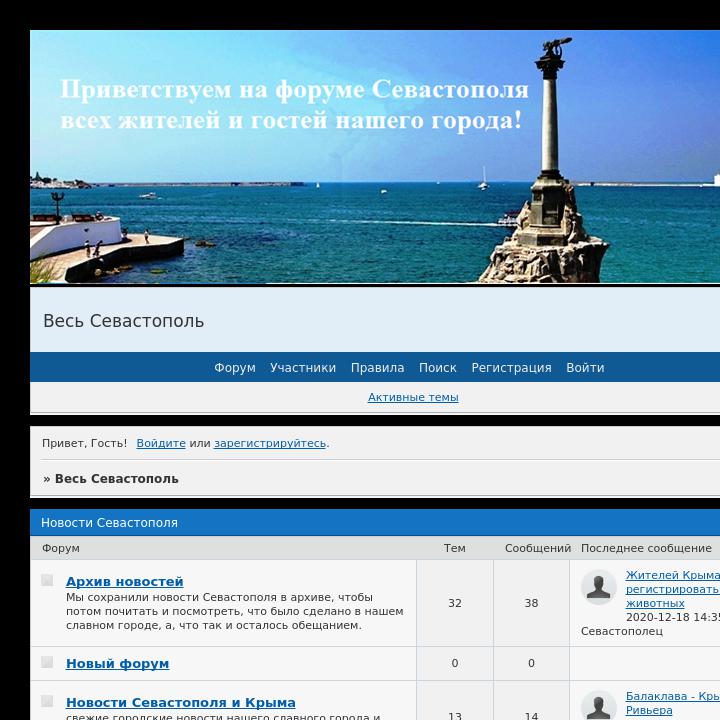The height and width of the screenshot is (720, 720).
Task: Open the Поиск menu item
Action: (438, 368)
